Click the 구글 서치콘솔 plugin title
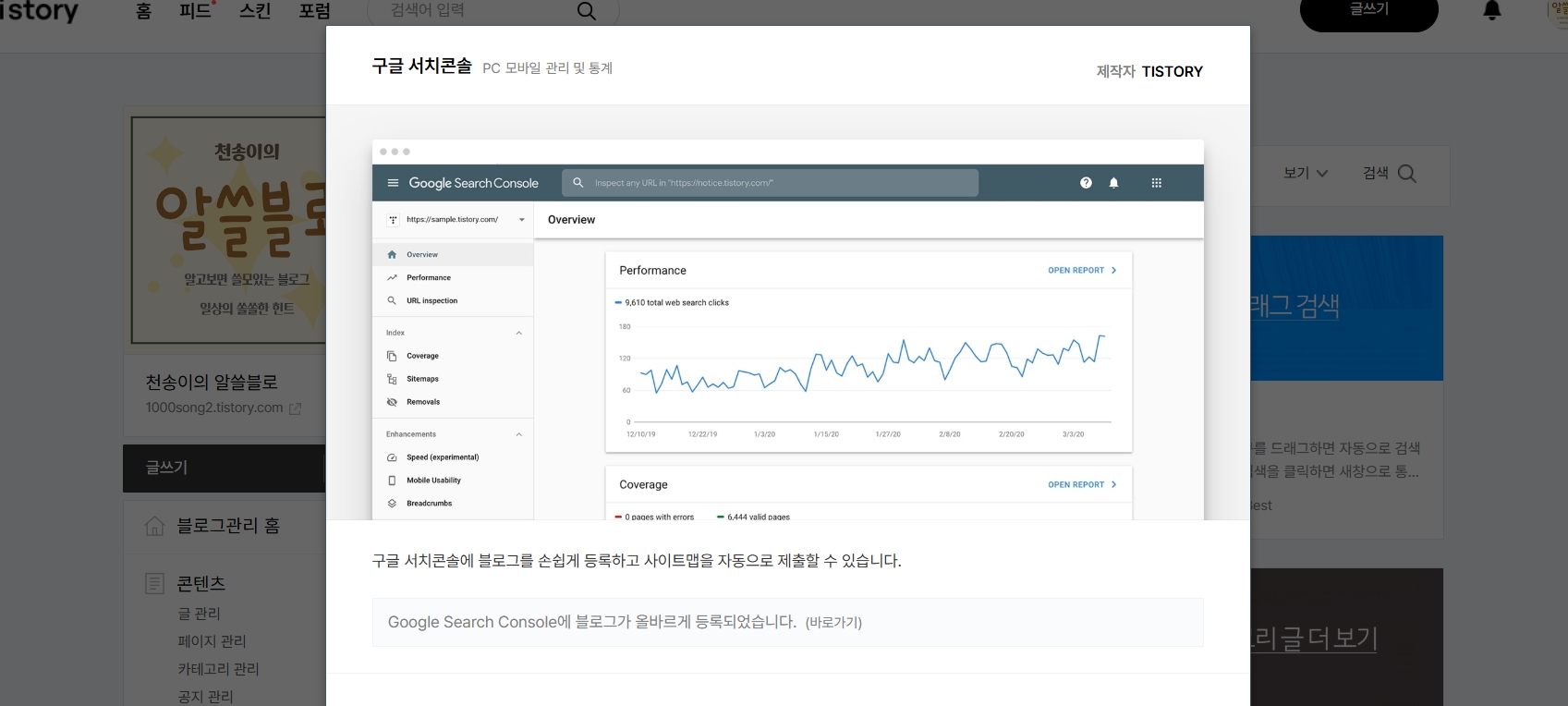Viewport: 1568px width, 706px height. [x=421, y=66]
